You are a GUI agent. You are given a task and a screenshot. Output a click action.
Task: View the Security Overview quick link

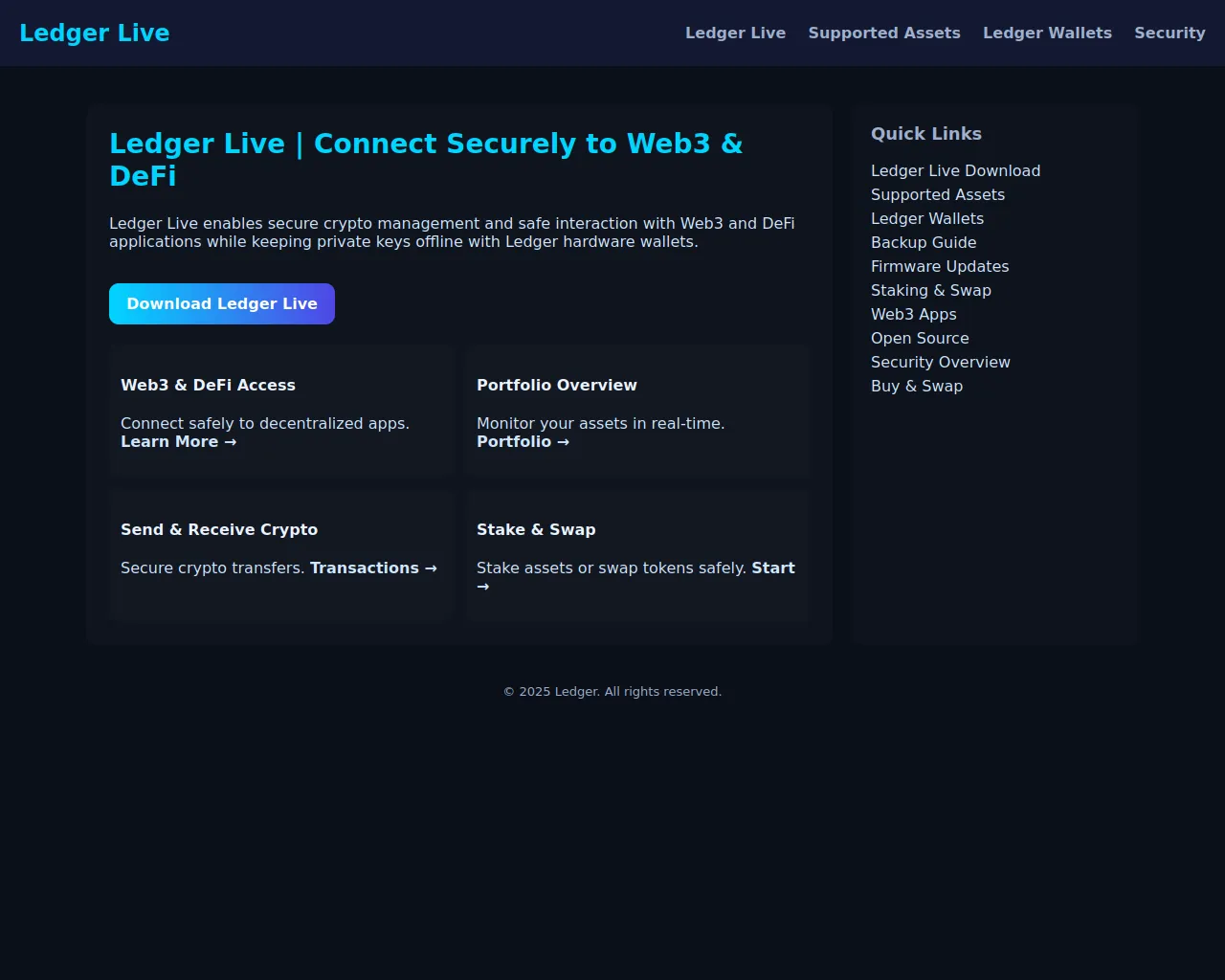[x=941, y=362]
